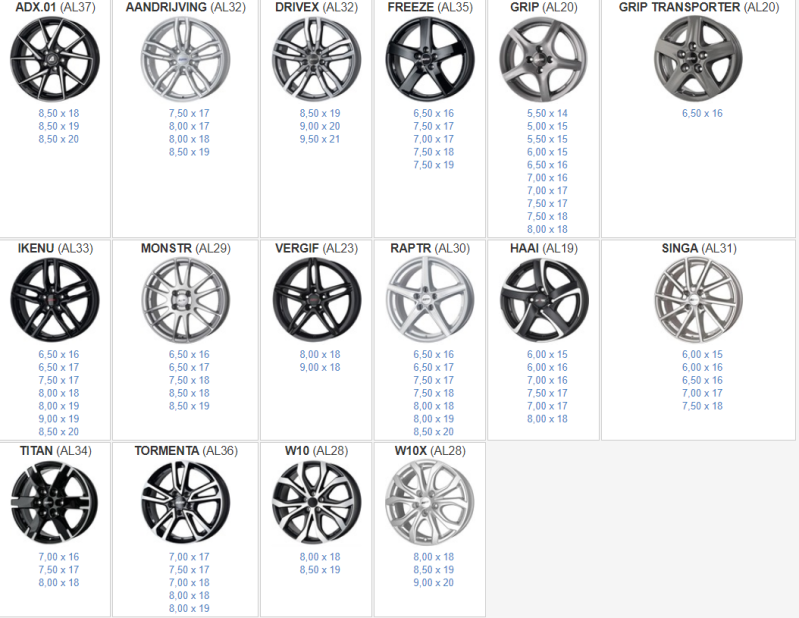The width and height of the screenshot is (799, 618).
Task: Select DRIVEX size 9,50 x 21
Action: pyautogui.click(x=320, y=139)
